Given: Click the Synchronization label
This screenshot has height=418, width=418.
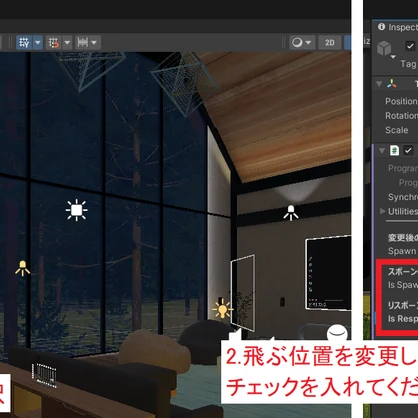Looking at the screenshot, I should click(x=403, y=197).
